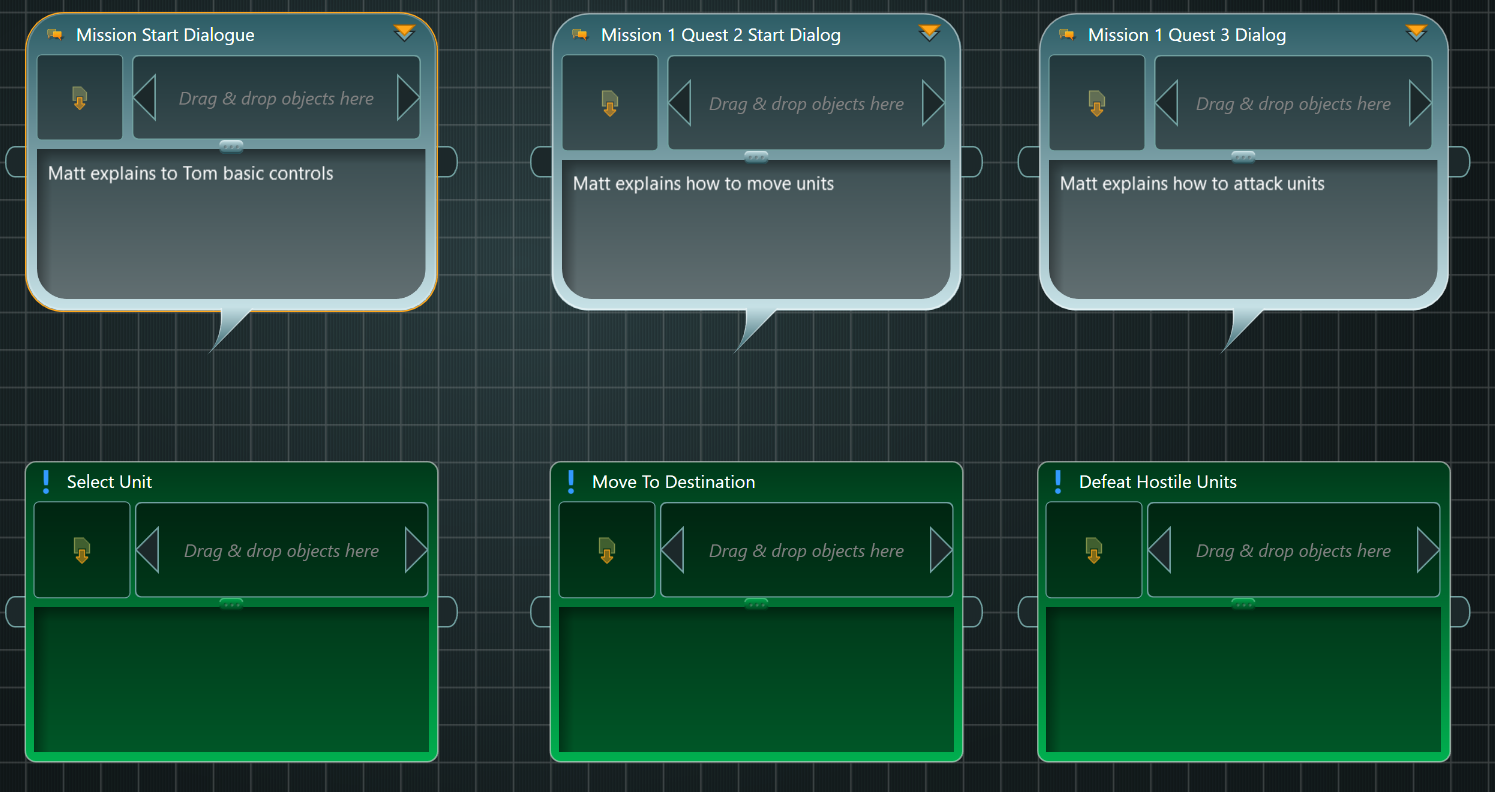The image size is (1495, 792).
Task: Click the right arrow in Mission 1 Quest 2 Start Dialog
Action: 933,103
